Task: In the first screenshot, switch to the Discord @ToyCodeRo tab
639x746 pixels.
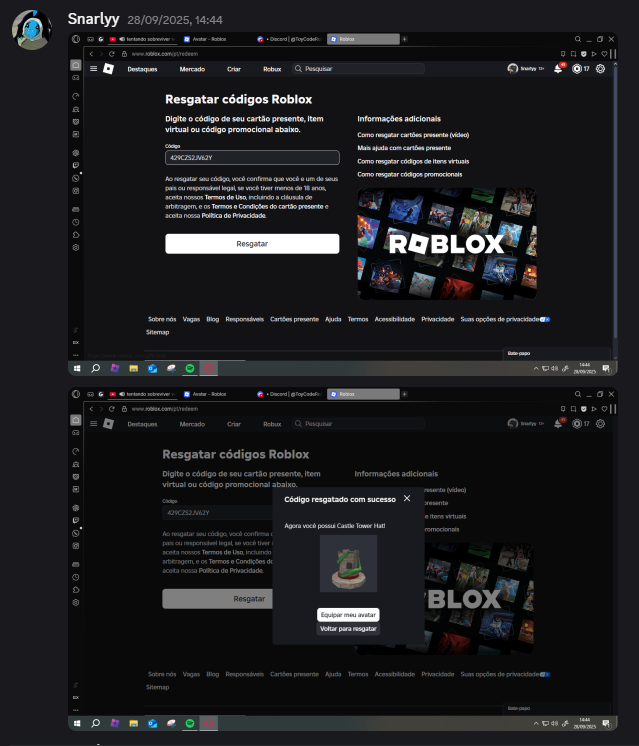Action: coord(290,39)
